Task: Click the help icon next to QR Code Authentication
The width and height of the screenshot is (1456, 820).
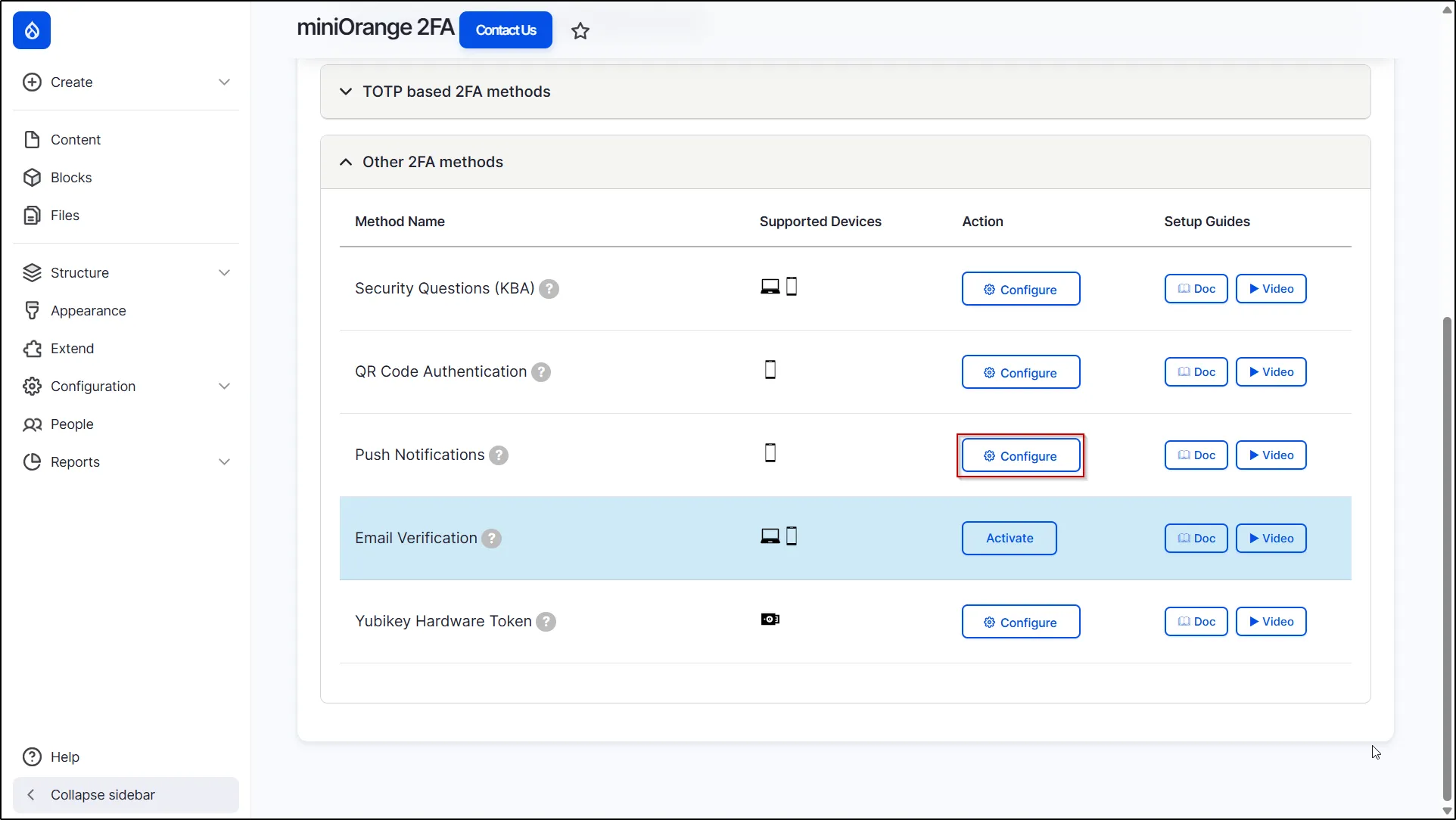Action: (x=541, y=372)
